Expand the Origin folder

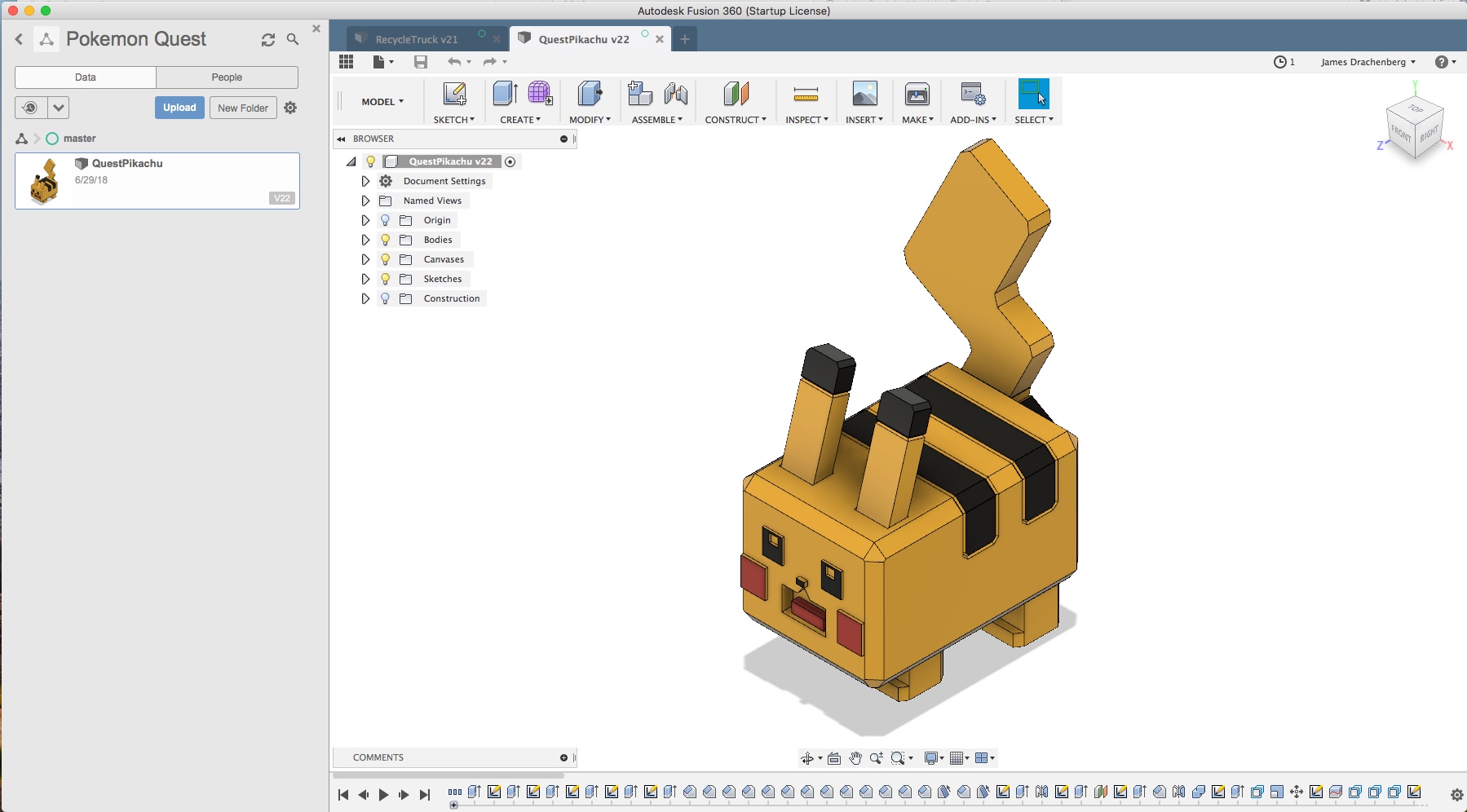pos(365,220)
